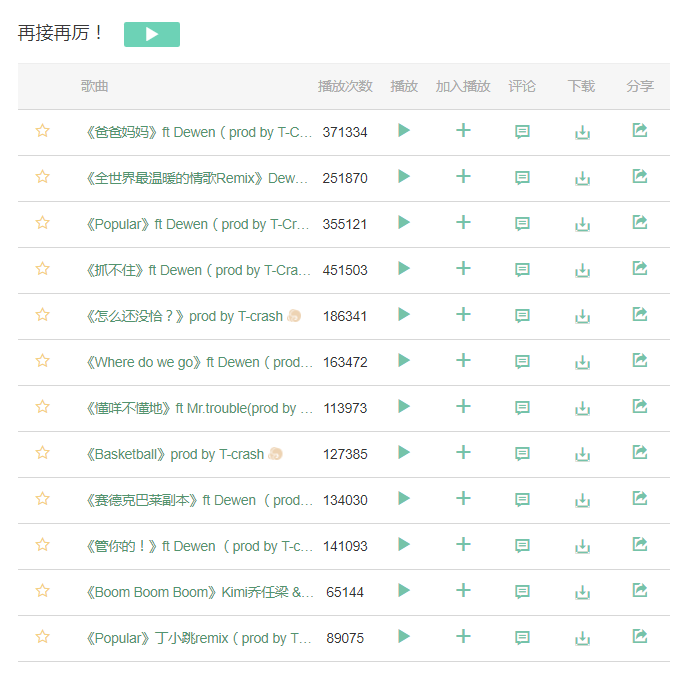Open song 《爸爸妈妈》 ft Dewen link
The height and width of the screenshot is (678, 681).
[199, 132]
